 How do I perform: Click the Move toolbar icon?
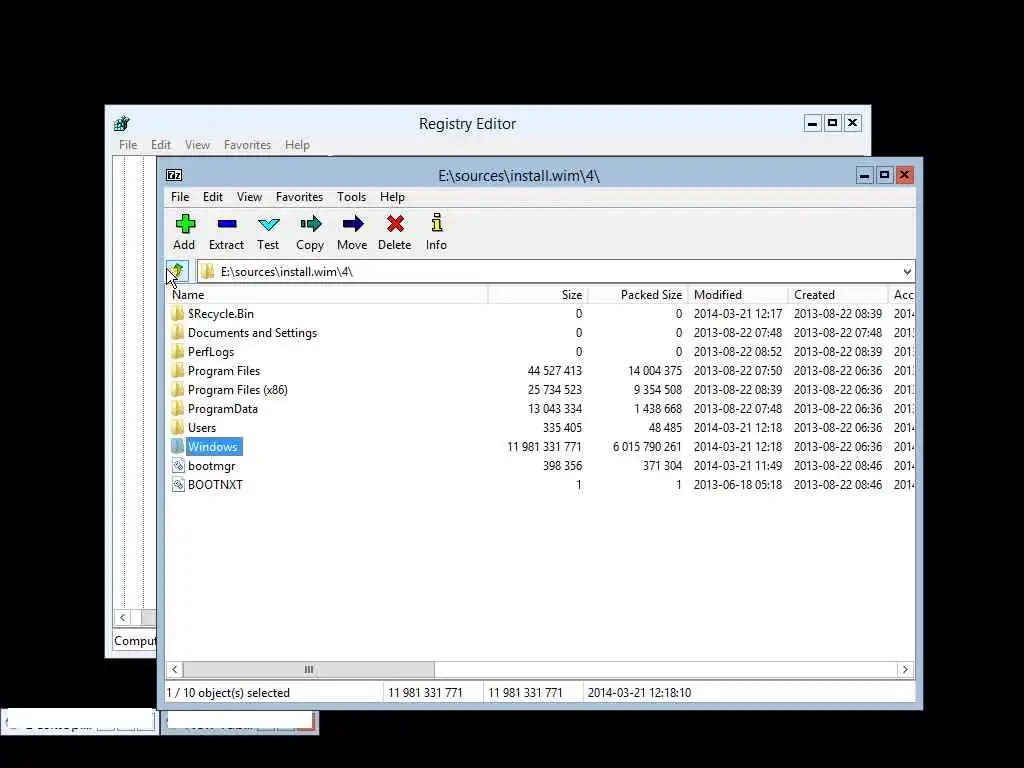[x=353, y=225]
